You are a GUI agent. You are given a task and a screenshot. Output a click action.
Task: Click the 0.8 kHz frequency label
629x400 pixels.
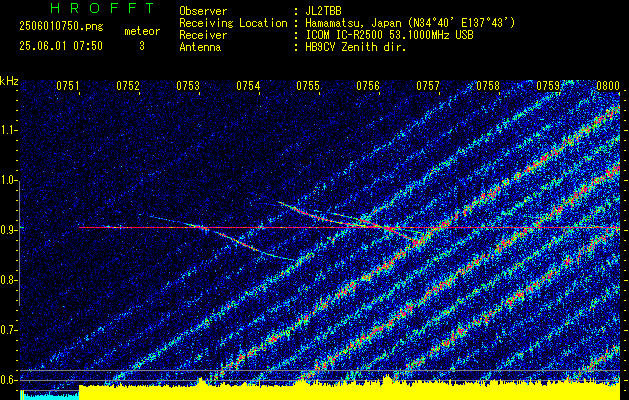click(x=8, y=280)
